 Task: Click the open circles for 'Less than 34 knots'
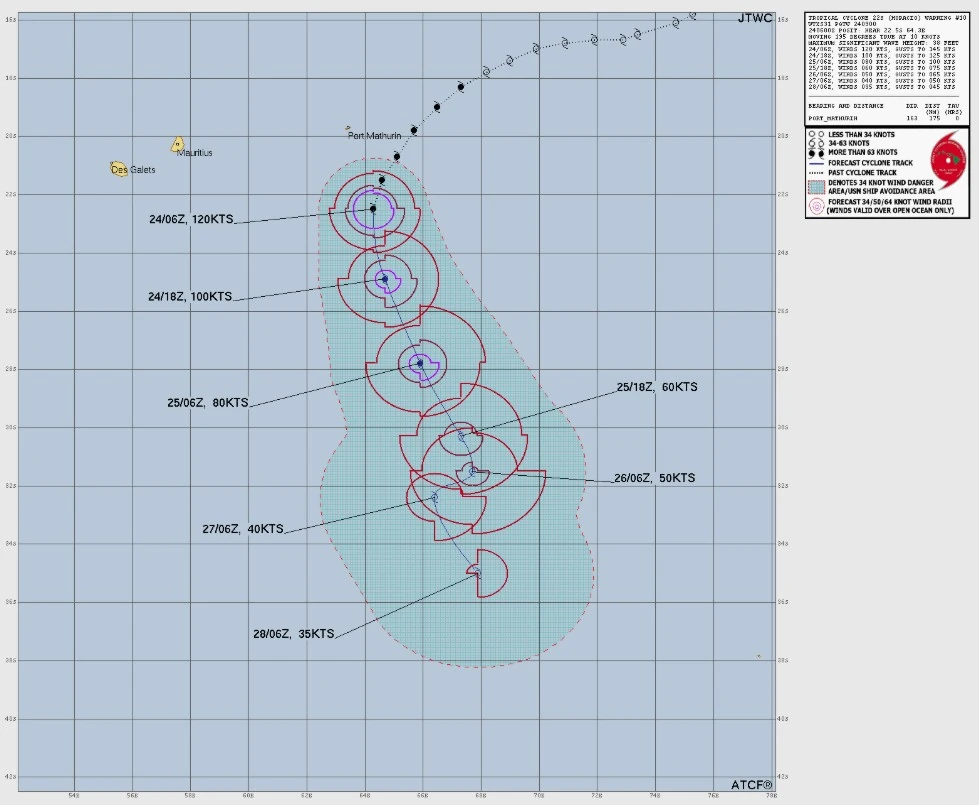pos(816,134)
